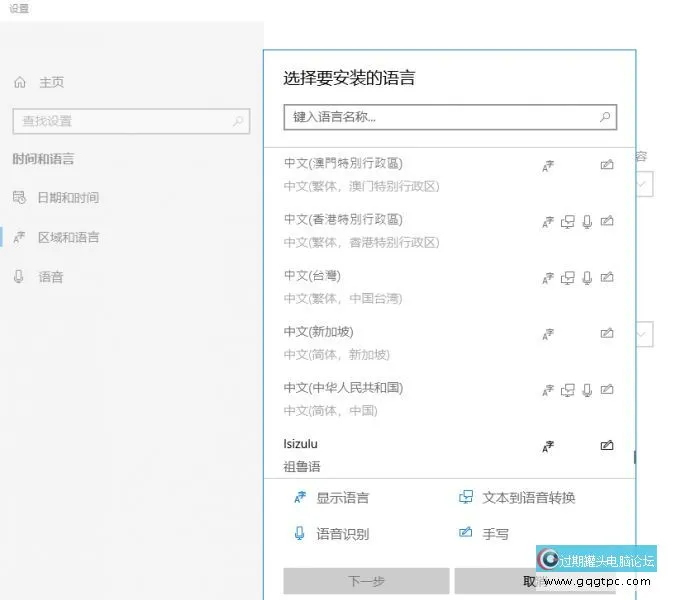
Task: Open 语音 settings page
Action: tap(51, 277)
